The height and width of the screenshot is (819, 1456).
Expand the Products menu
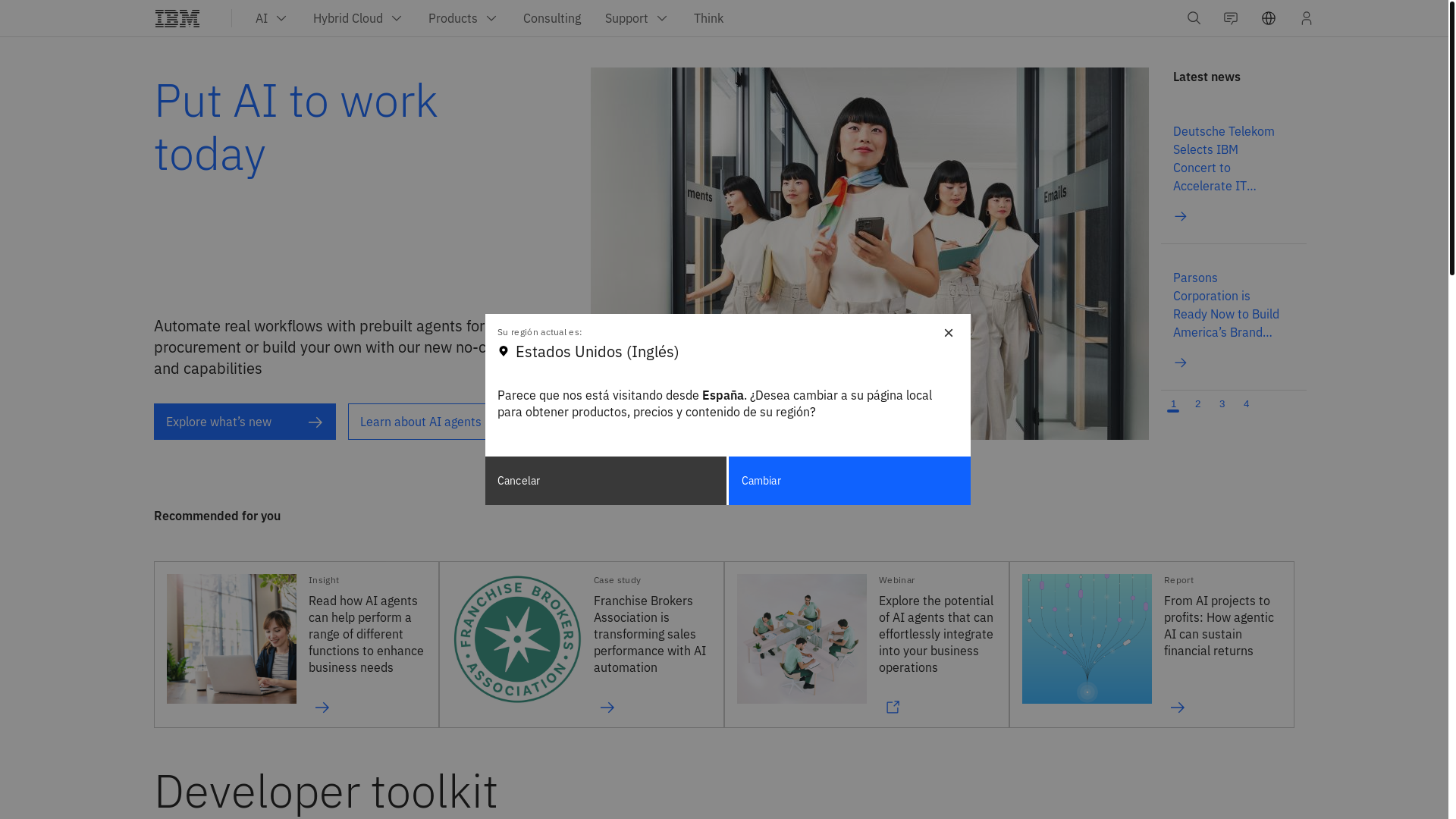pos(463,18)
